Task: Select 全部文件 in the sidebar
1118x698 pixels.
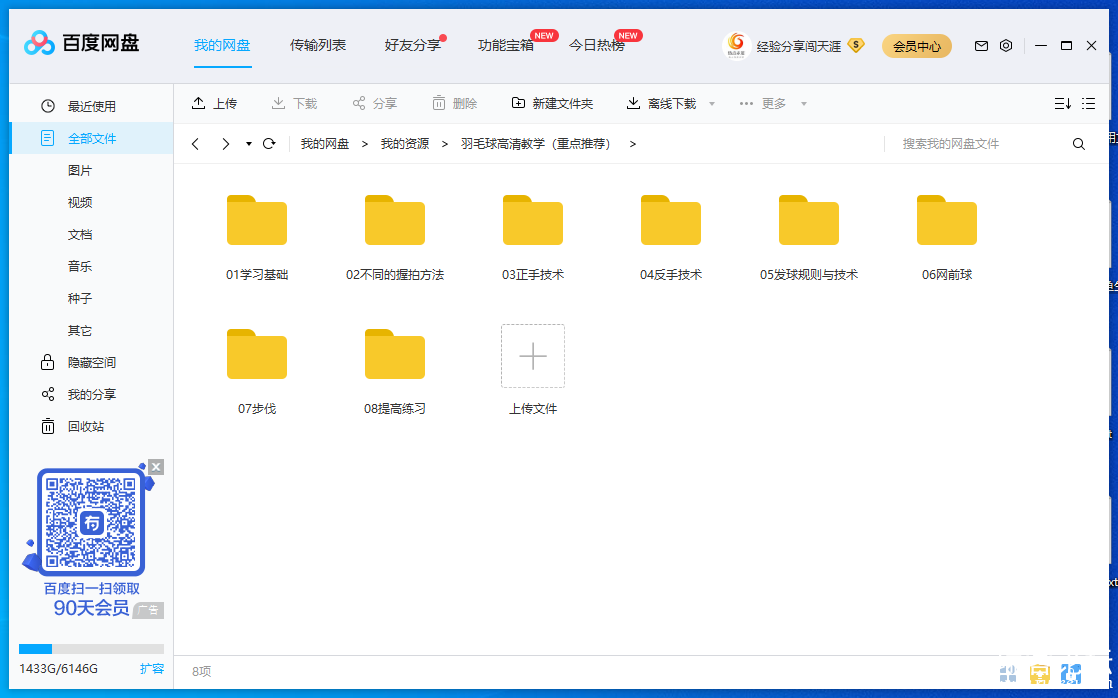Action: (x=91, y=138)
